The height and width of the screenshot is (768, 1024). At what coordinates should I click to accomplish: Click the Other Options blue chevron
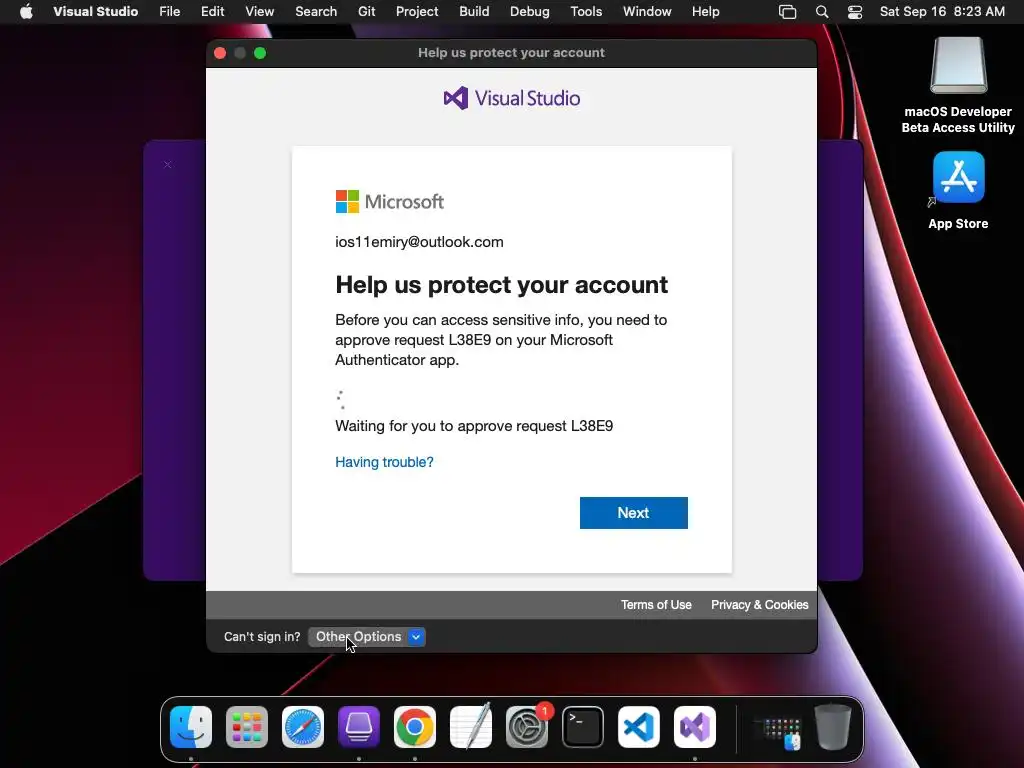coord(416,637)
